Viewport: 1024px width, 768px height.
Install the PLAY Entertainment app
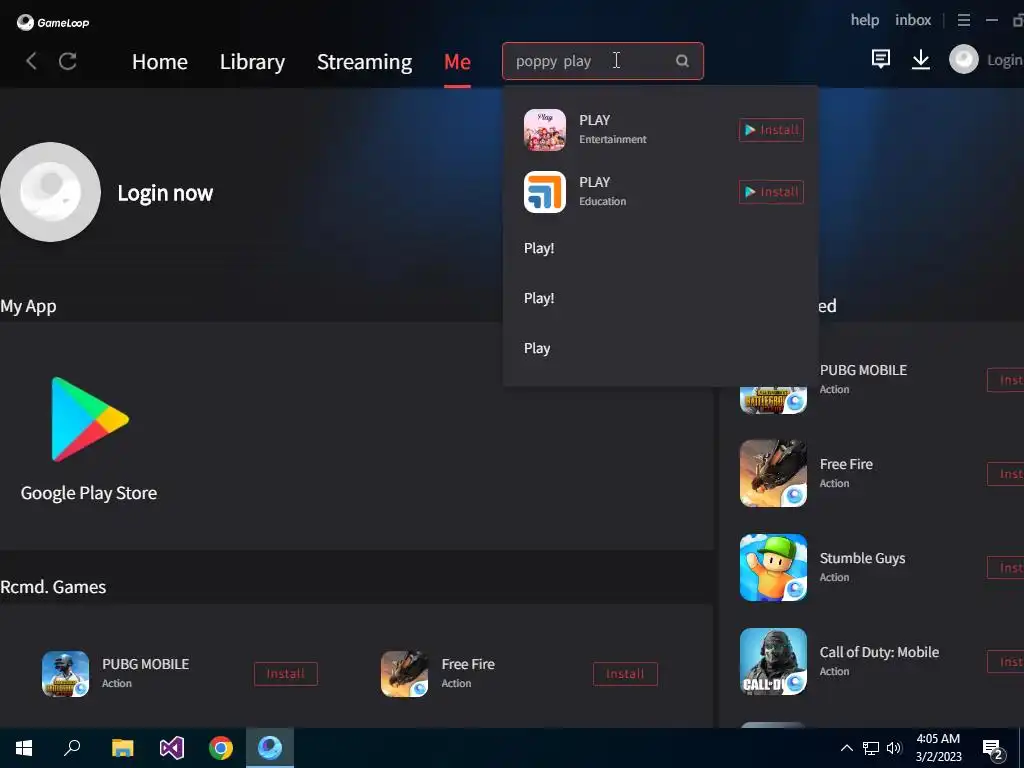click(771, 130)
